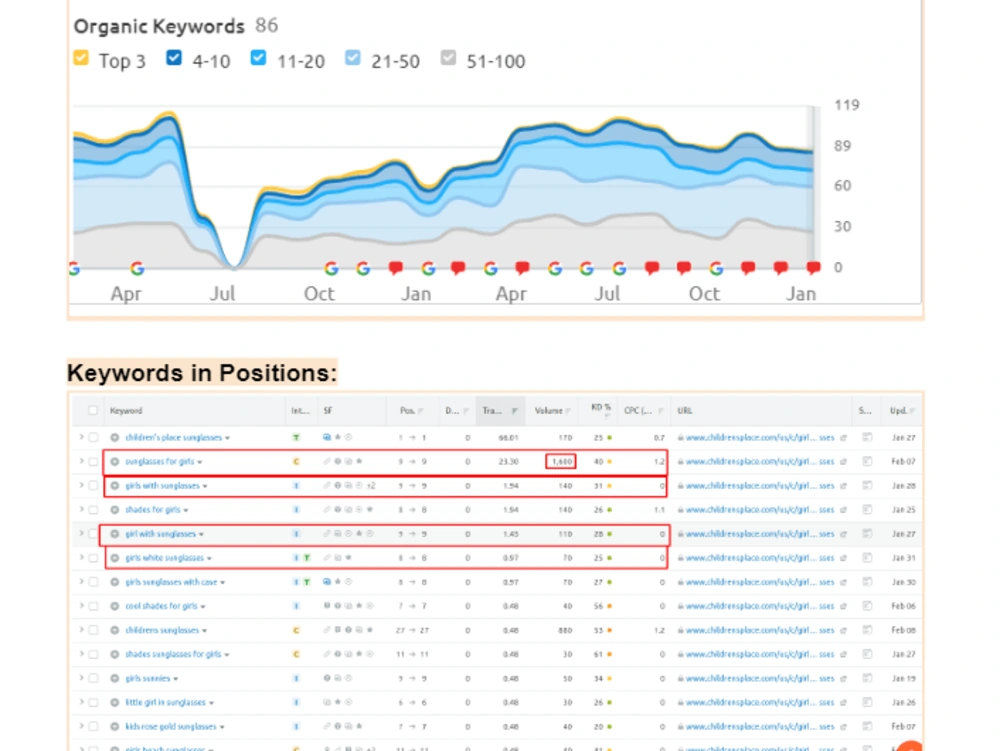Click commercial 'C' intent badge for 'childrens sunglasses'
The height and width of the screenshot is (751, 1000).
click(296, 631)
